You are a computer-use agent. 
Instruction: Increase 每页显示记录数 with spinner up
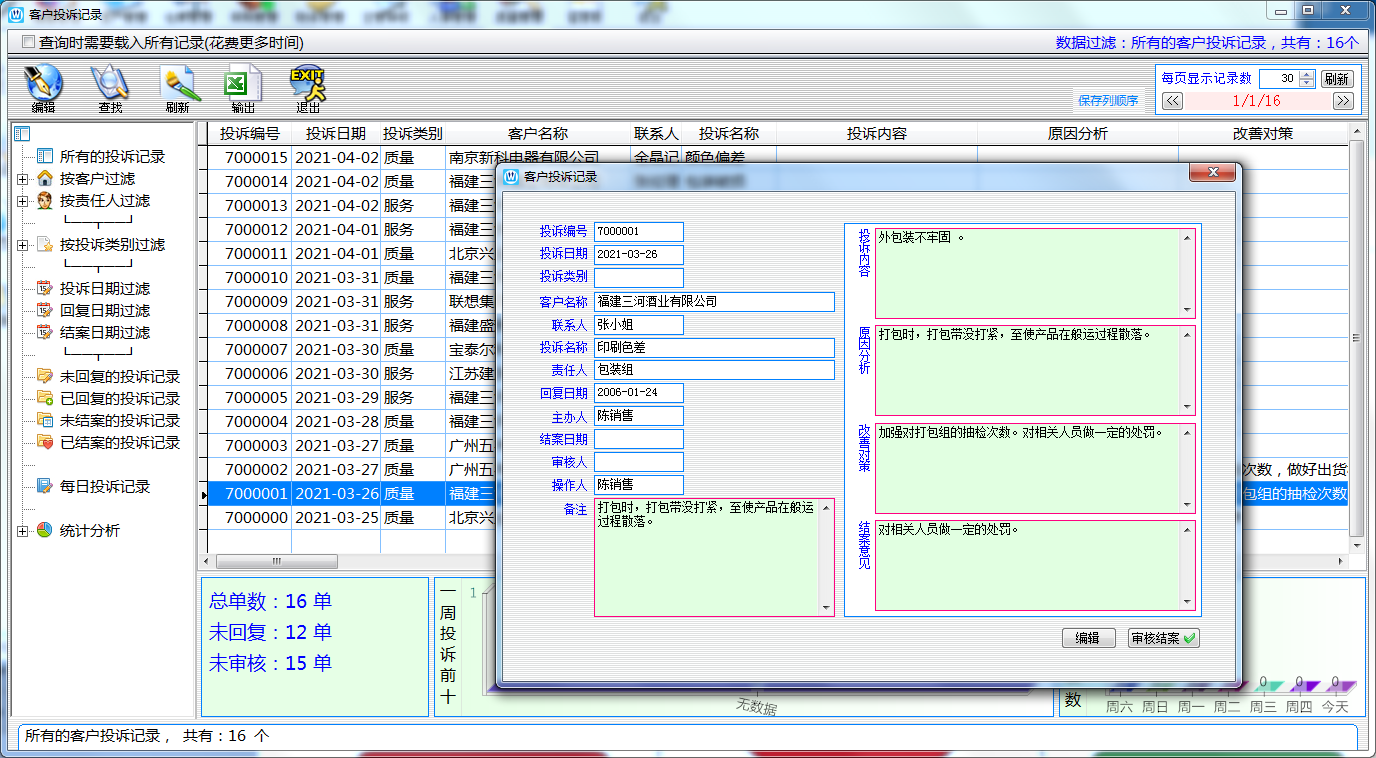point(1306,74)
